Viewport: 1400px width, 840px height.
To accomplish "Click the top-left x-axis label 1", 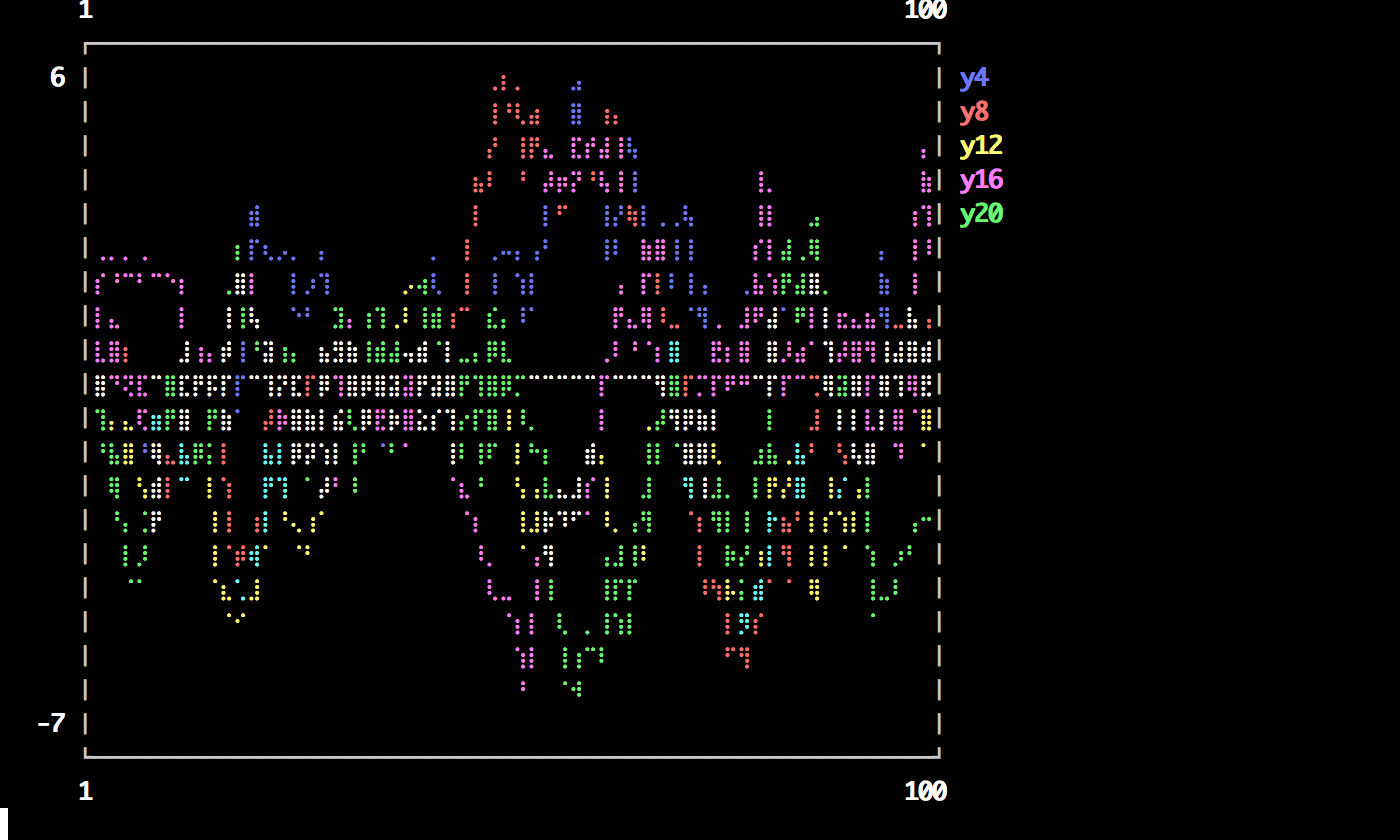I will (85, 10).
